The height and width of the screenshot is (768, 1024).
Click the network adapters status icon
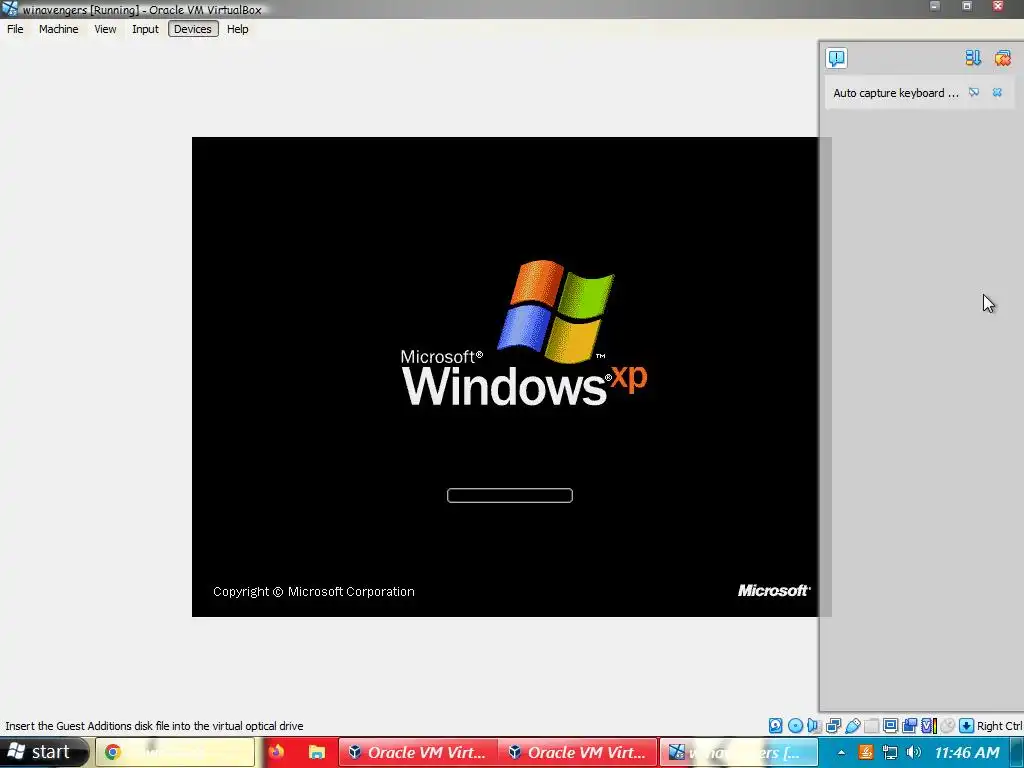[833, 726]
